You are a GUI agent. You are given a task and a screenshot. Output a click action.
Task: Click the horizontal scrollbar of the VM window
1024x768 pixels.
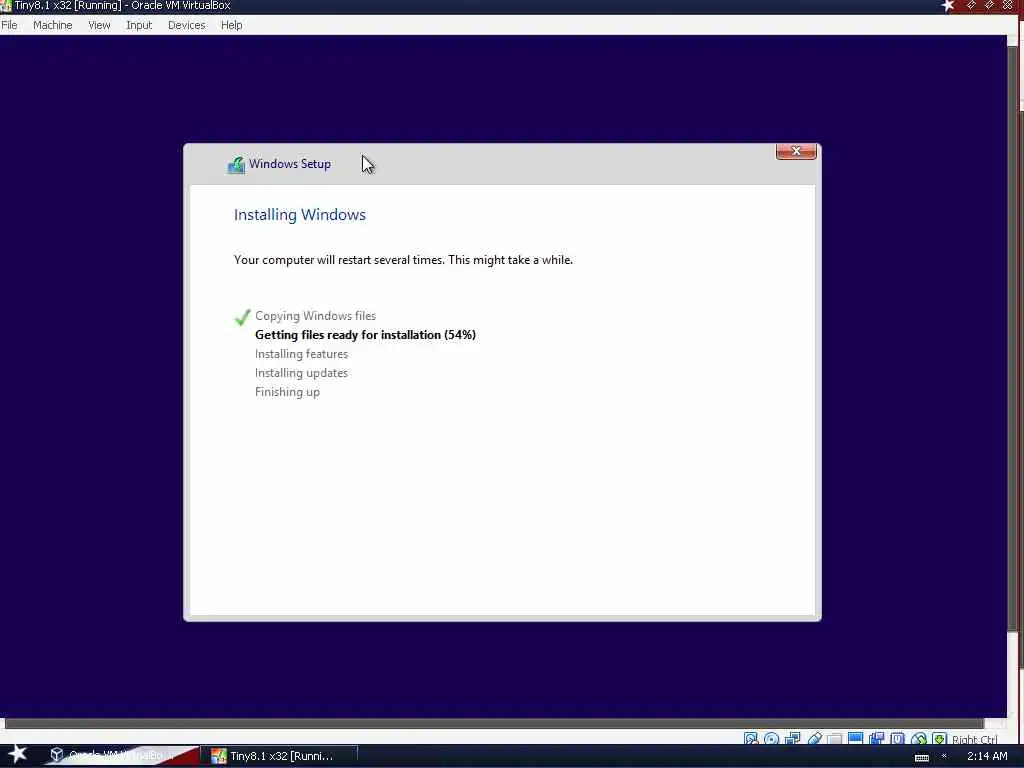[494, 724]
